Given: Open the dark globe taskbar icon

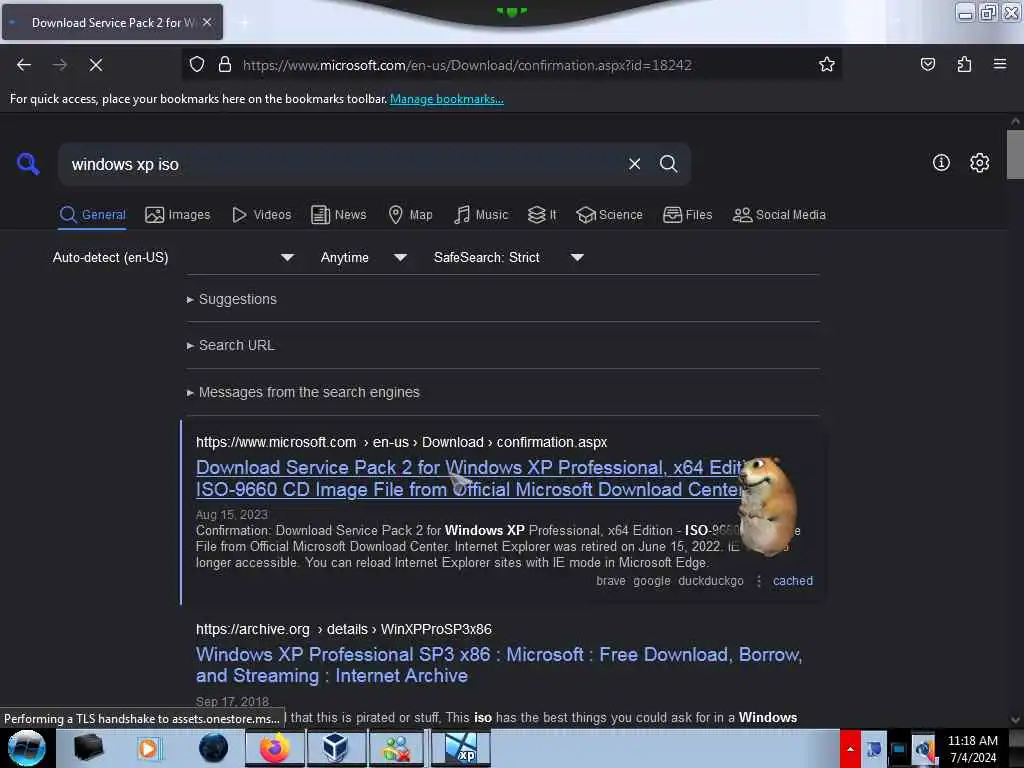Looking at the screenshot, I should point(214,748).
